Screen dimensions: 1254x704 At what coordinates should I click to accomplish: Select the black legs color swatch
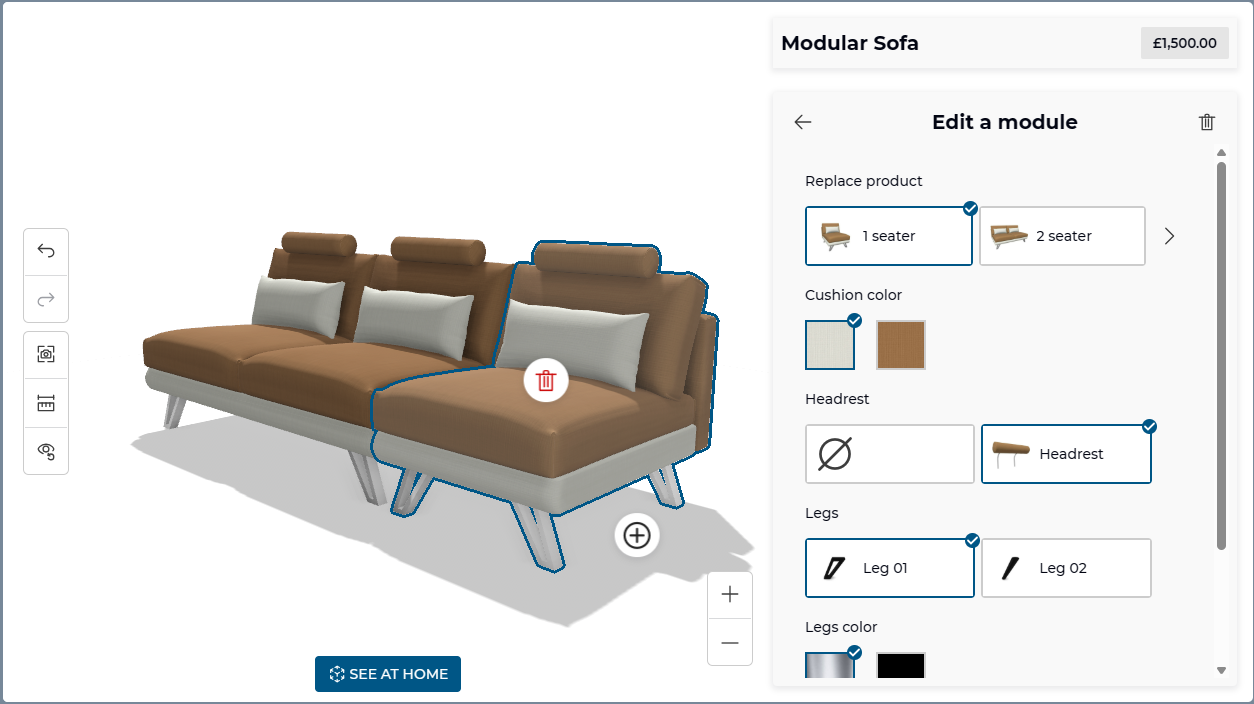click(901, 666)
